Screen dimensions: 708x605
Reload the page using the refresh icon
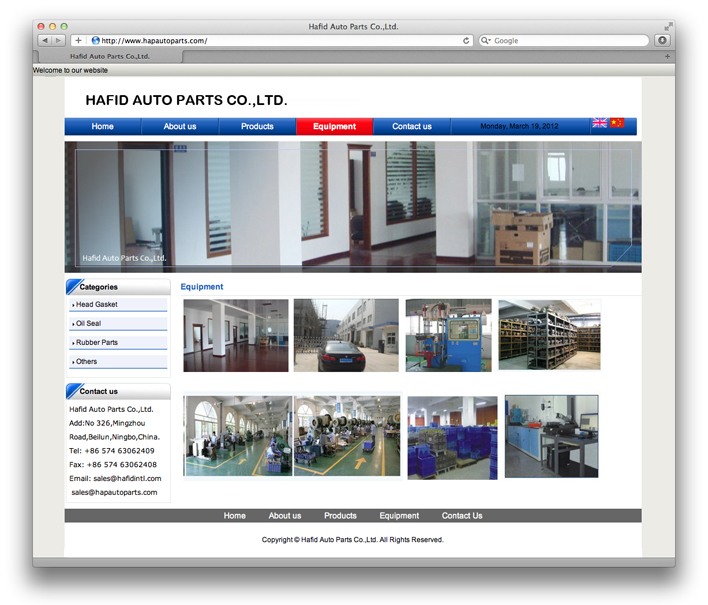click(466, 41)
